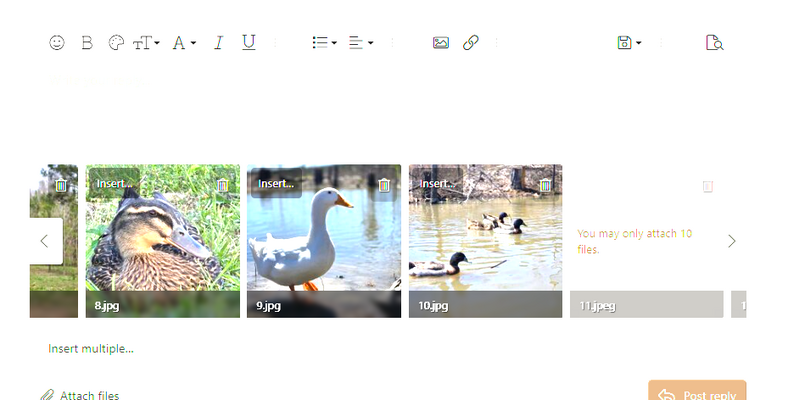Open the text color palette
788x400 pixels.
pos(116,43)
